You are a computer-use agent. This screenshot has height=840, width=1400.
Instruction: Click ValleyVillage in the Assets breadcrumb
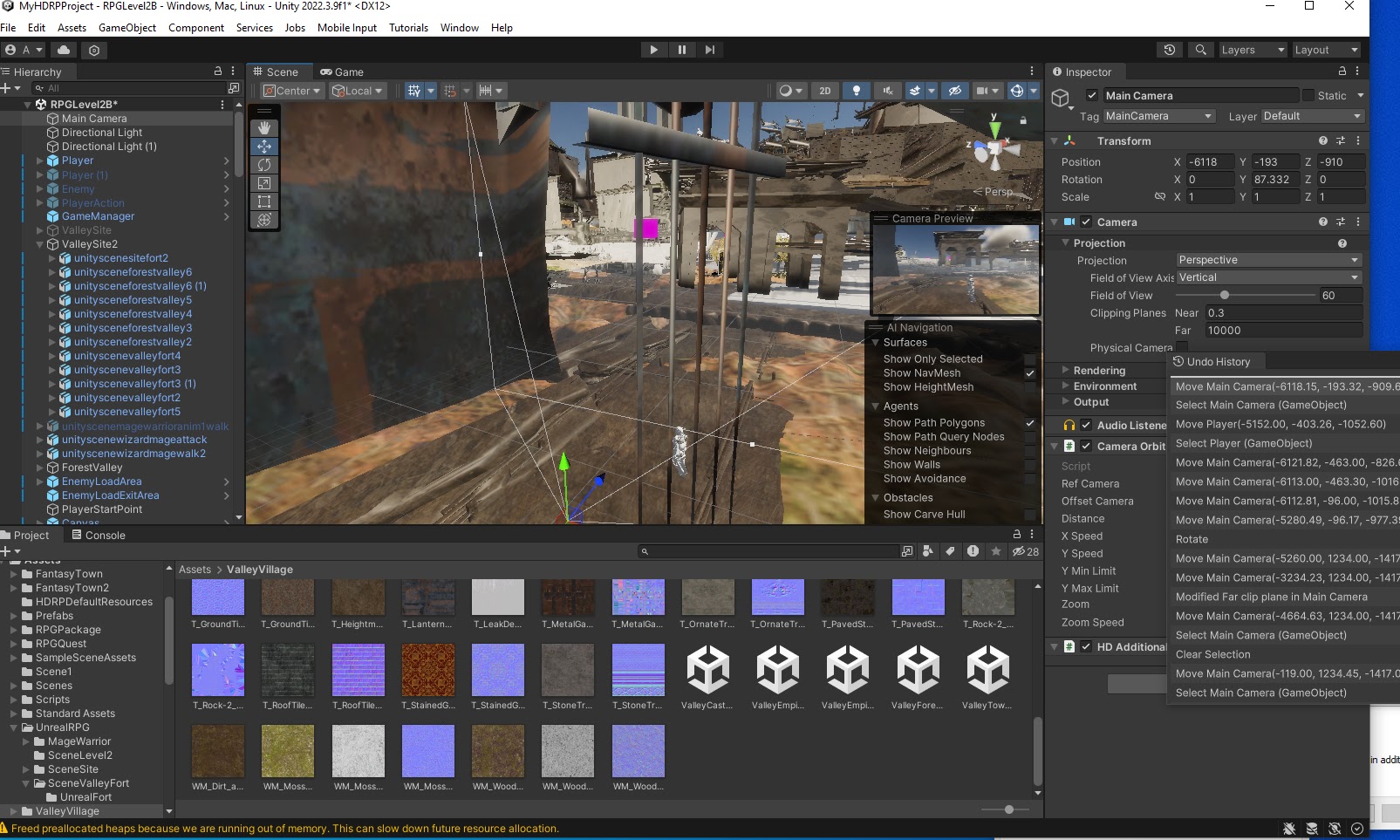coord(260,570)
